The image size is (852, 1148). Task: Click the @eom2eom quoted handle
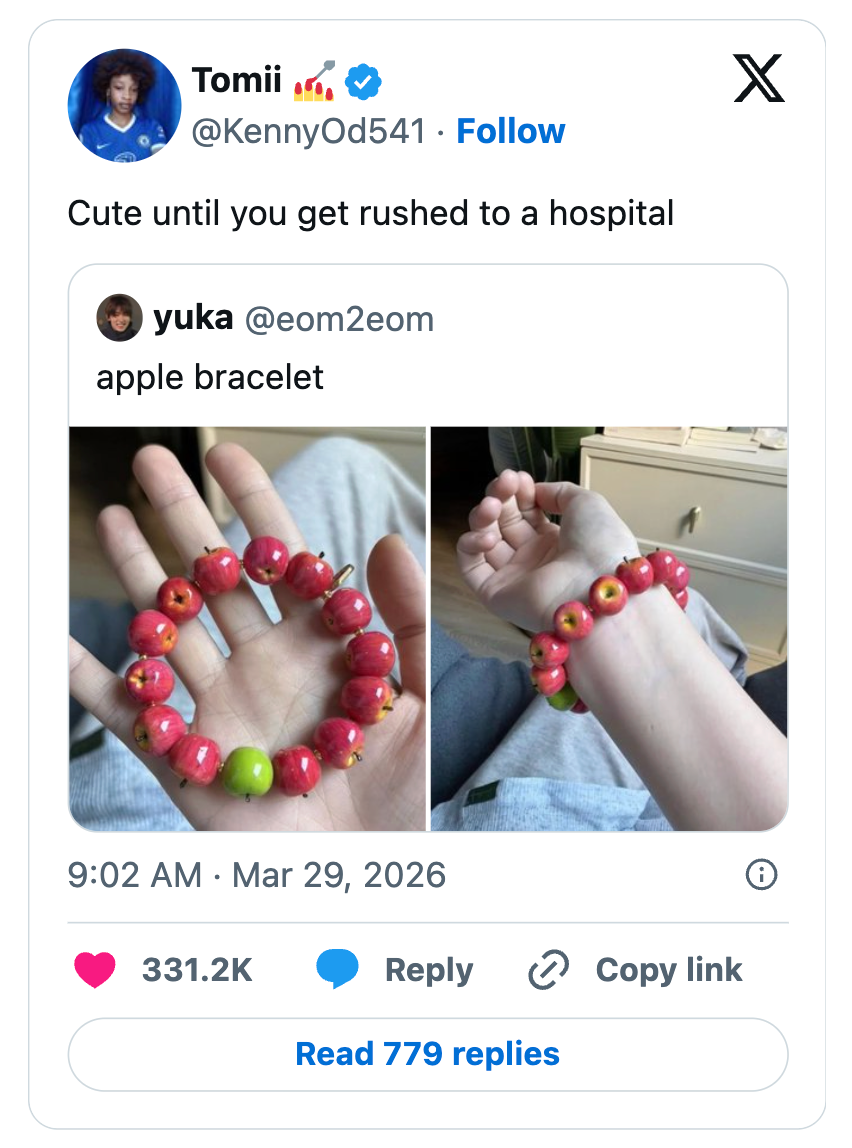coord(339,318)
